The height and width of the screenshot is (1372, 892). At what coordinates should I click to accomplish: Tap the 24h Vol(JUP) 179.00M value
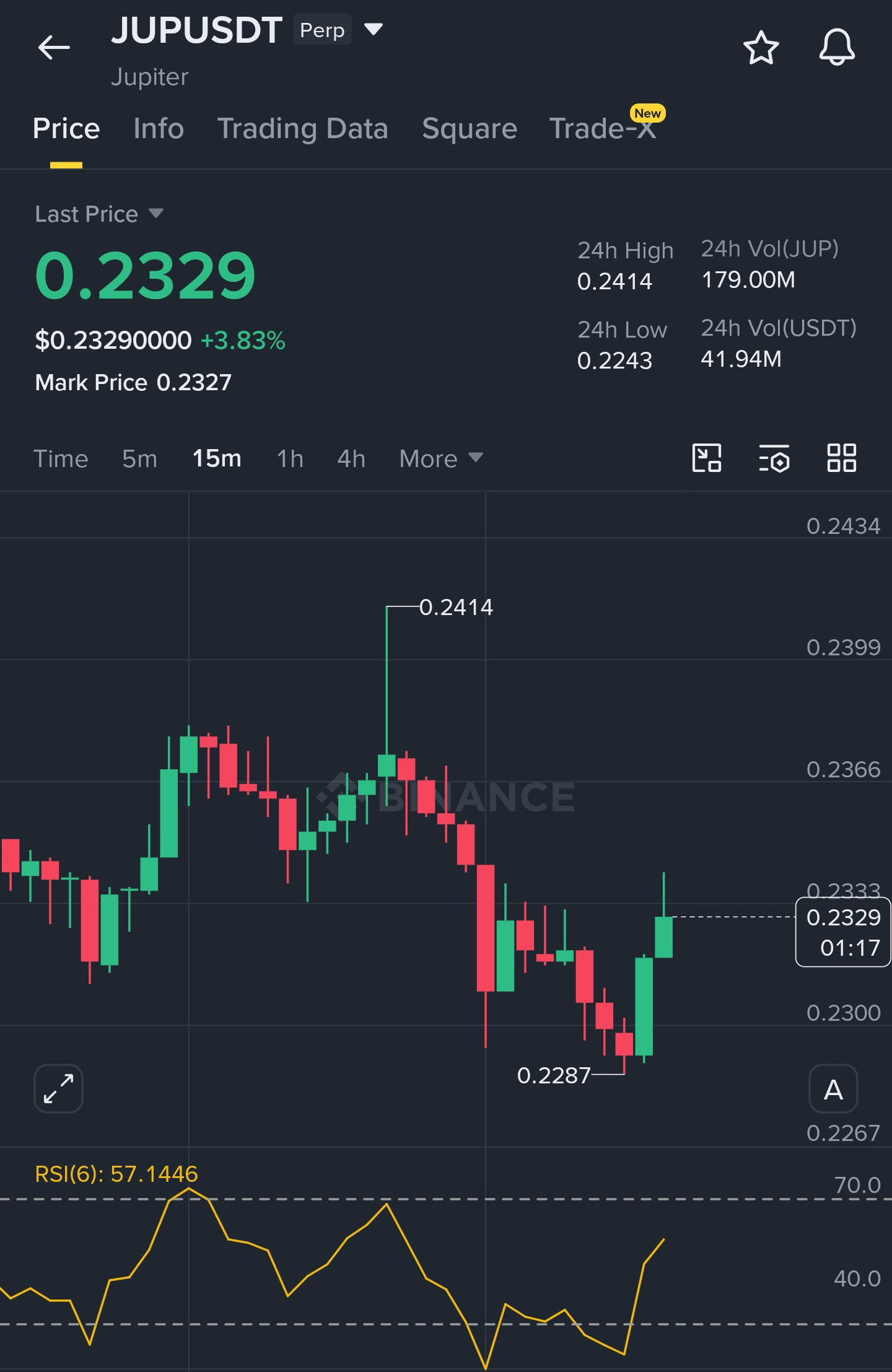click(x=748, y=280)
